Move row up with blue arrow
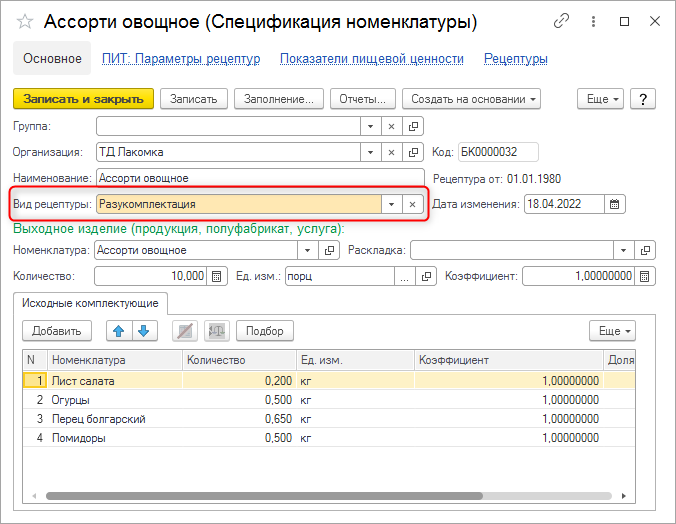 pos(119,331)
